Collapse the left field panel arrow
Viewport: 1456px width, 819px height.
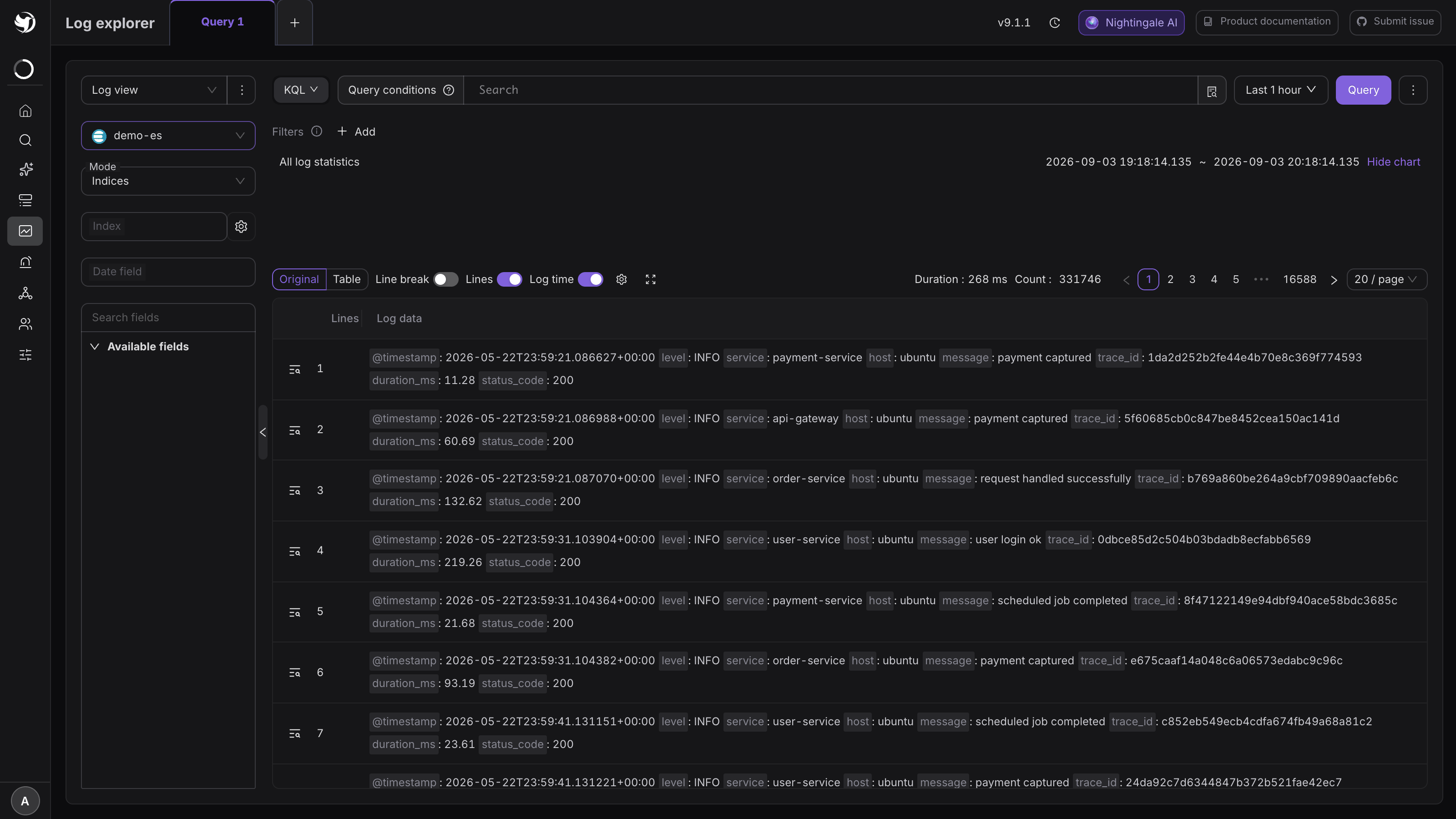coord(263,432)
